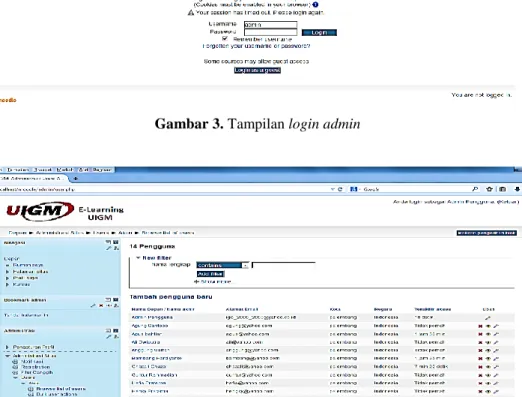Edit the Guntur user with wrench icon
This screenshot has height=397, width=522.
point(496,375)
